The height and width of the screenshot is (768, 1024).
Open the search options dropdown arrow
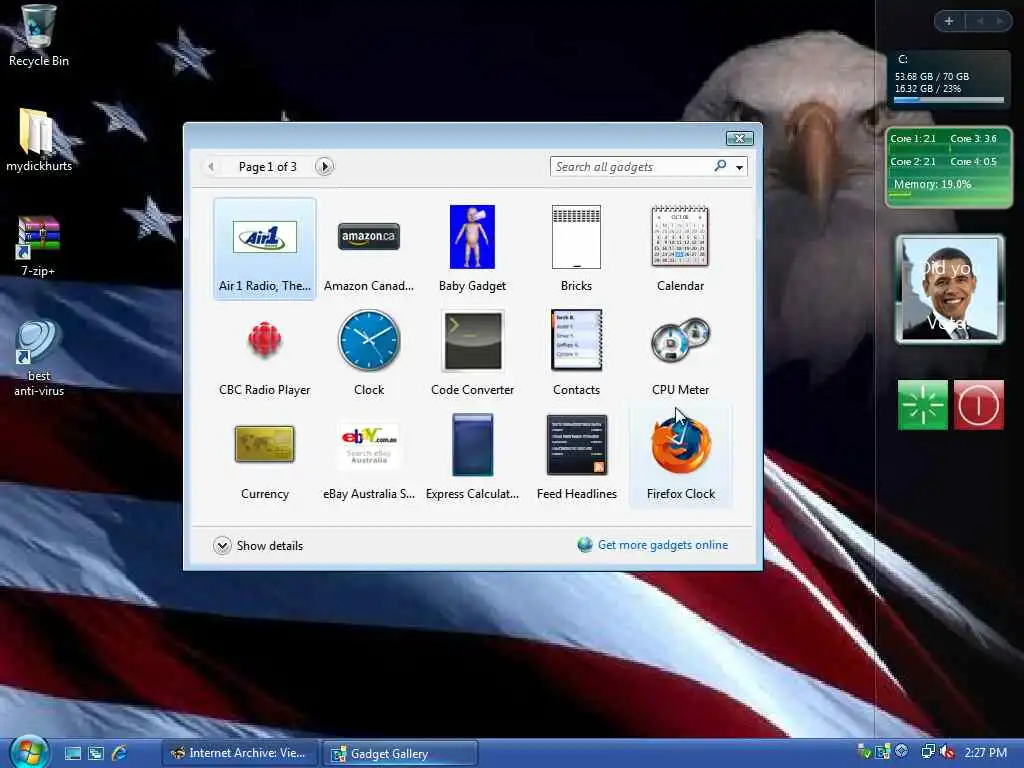(x=739, y=167)
